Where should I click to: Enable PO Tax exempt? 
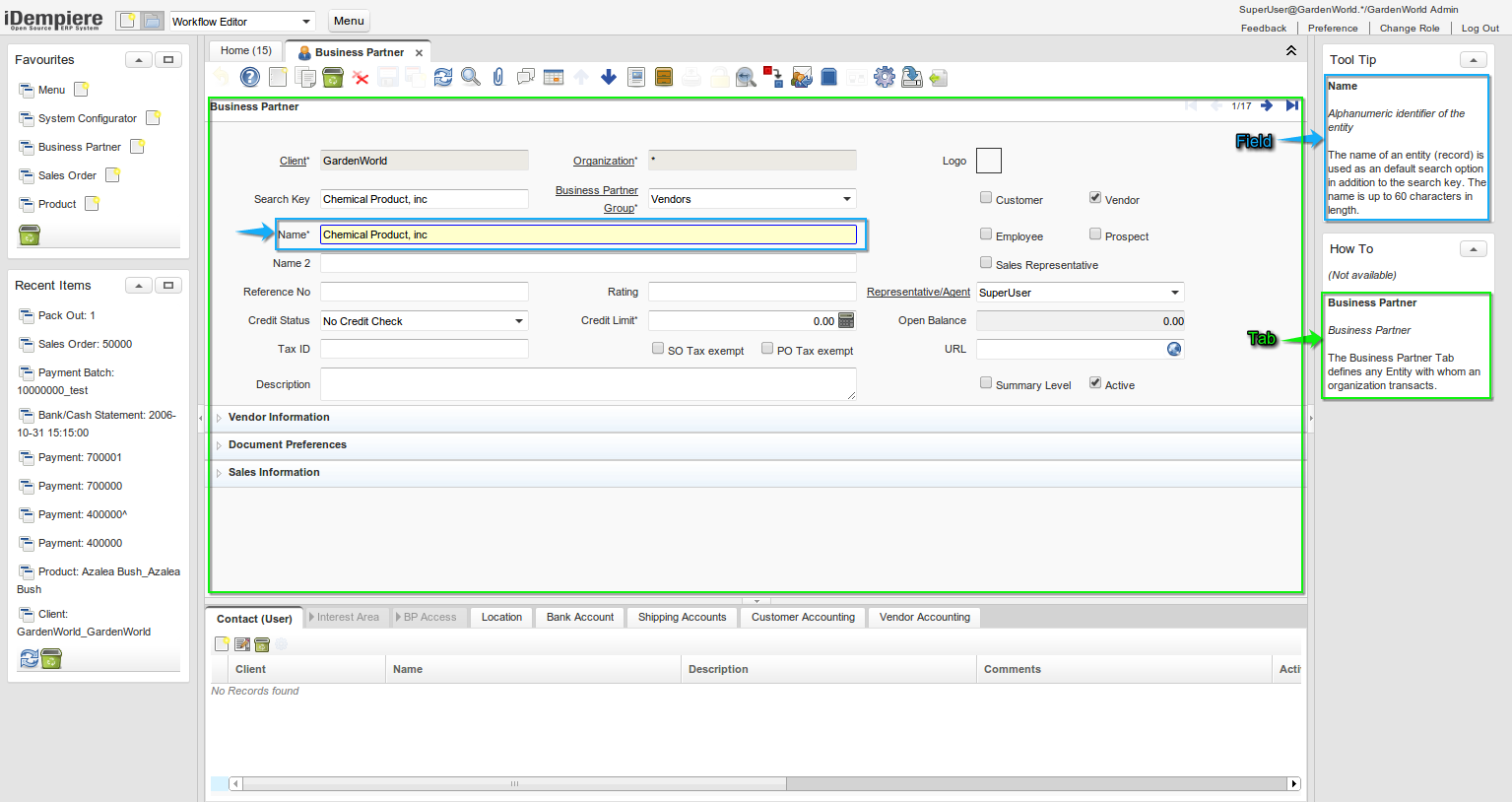(x=767, y=349)
